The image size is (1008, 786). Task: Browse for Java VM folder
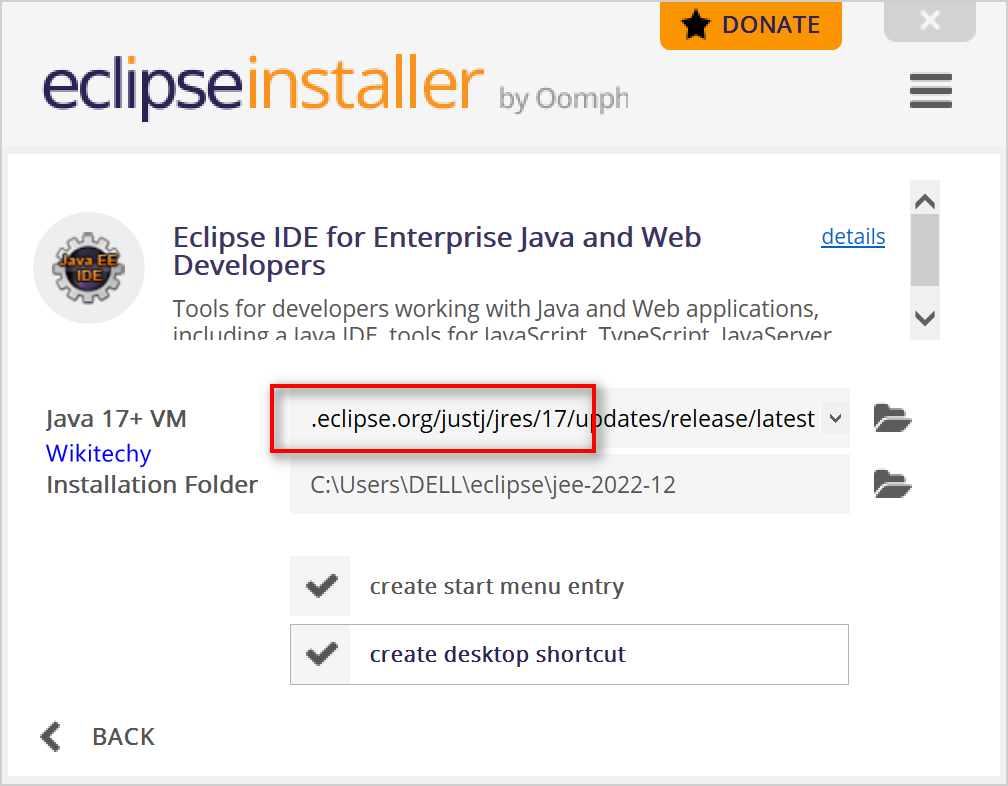pyautogui.click(x=892, y=418)
